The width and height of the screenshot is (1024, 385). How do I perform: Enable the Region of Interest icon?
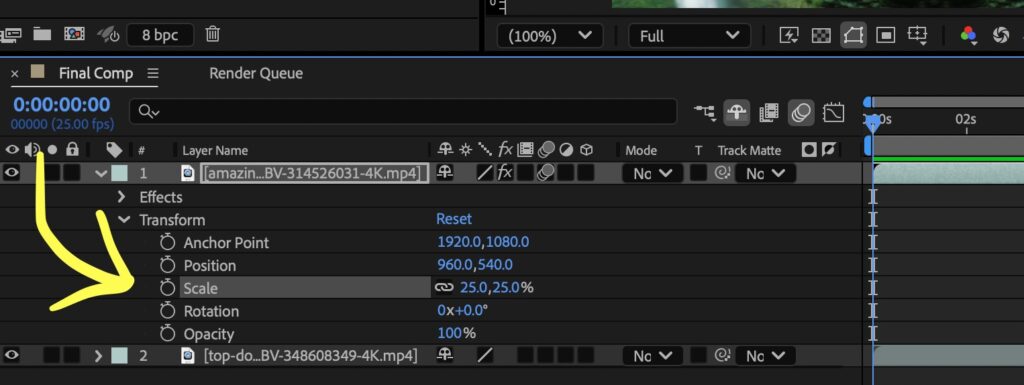pos(885,35)
